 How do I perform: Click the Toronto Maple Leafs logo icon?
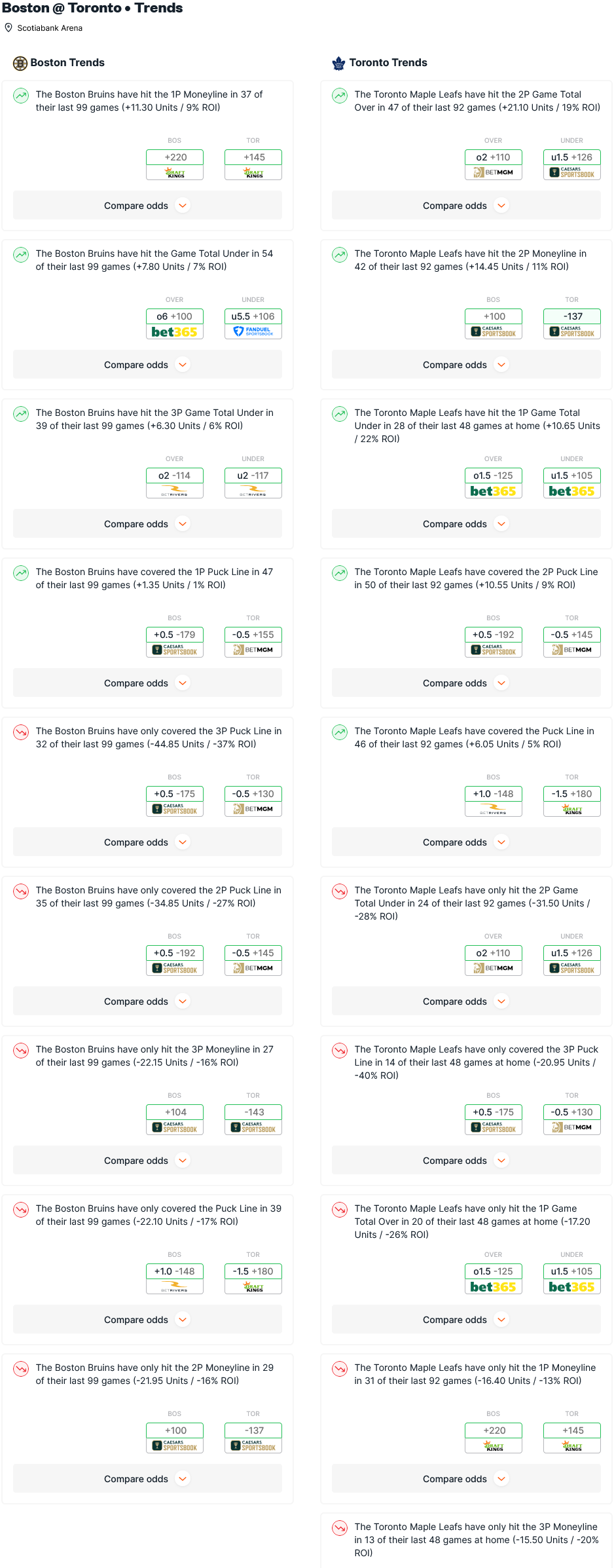click(338, 63)
